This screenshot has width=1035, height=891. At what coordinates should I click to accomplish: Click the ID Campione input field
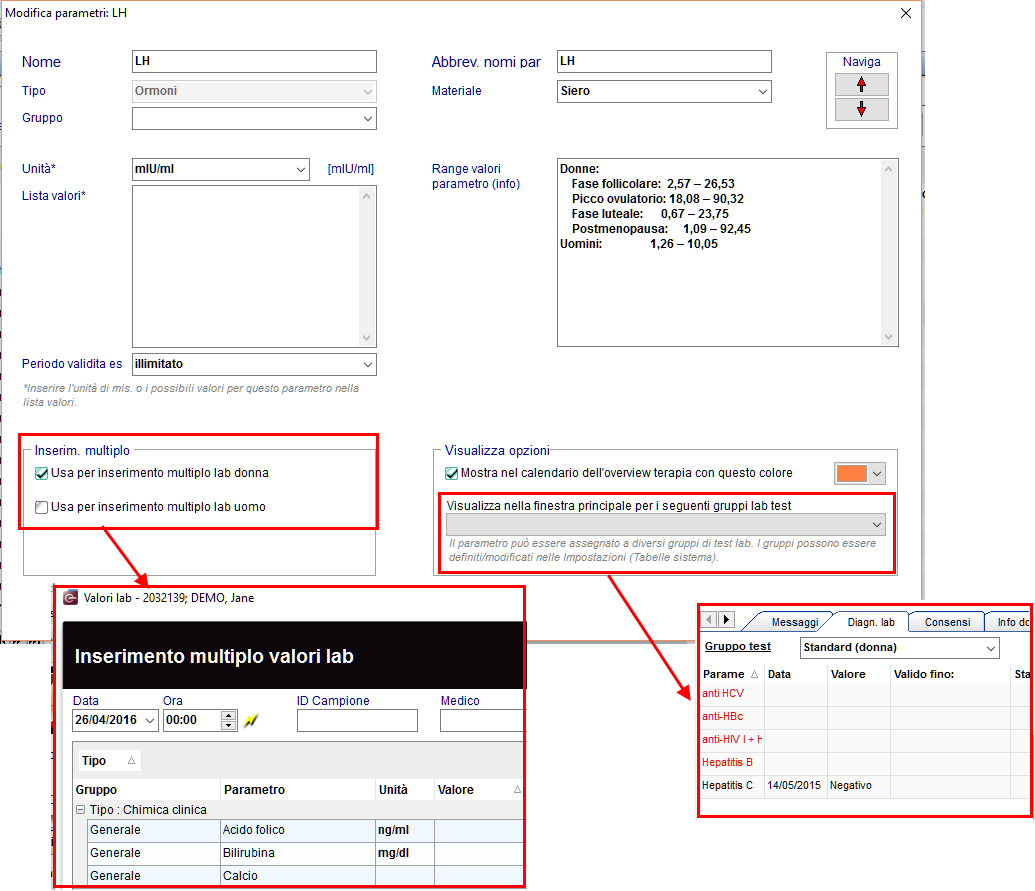(357, 720)
